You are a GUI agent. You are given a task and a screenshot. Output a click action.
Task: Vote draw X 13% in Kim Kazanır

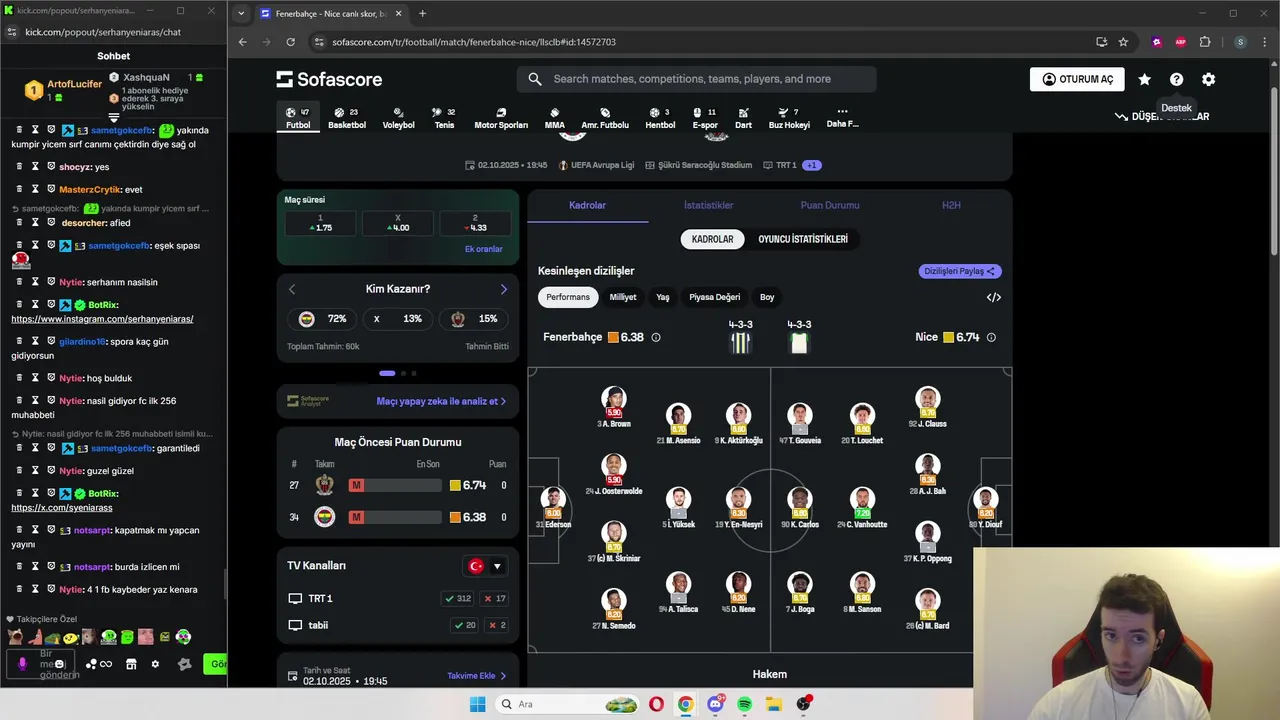click(x=398, y=319)
